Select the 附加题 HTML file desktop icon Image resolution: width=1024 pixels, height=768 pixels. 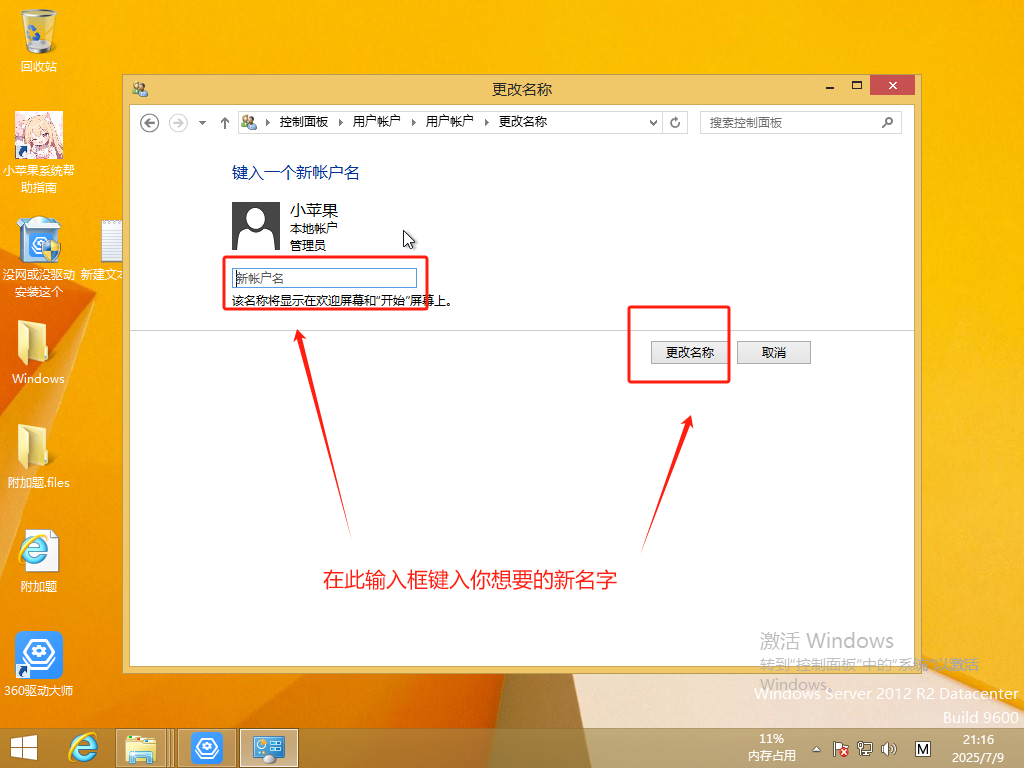39,561
